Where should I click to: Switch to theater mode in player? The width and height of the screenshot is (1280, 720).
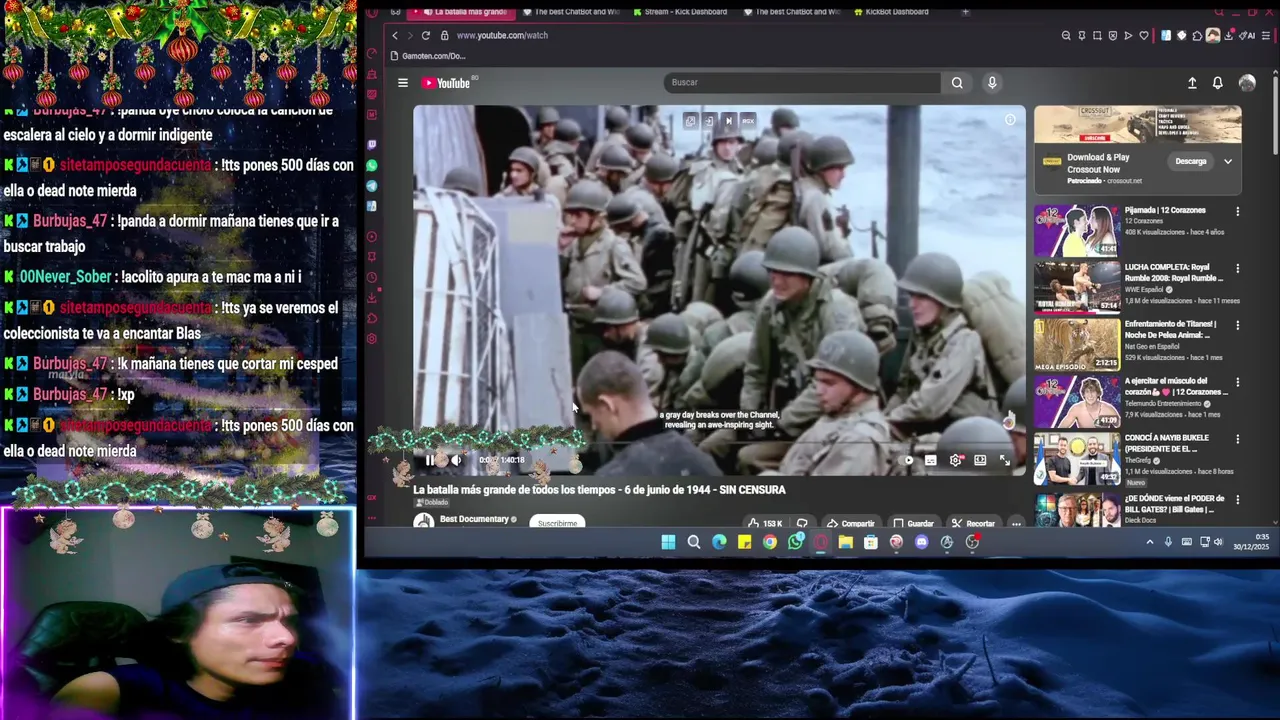pyautogui.click(x=980, y=460)
